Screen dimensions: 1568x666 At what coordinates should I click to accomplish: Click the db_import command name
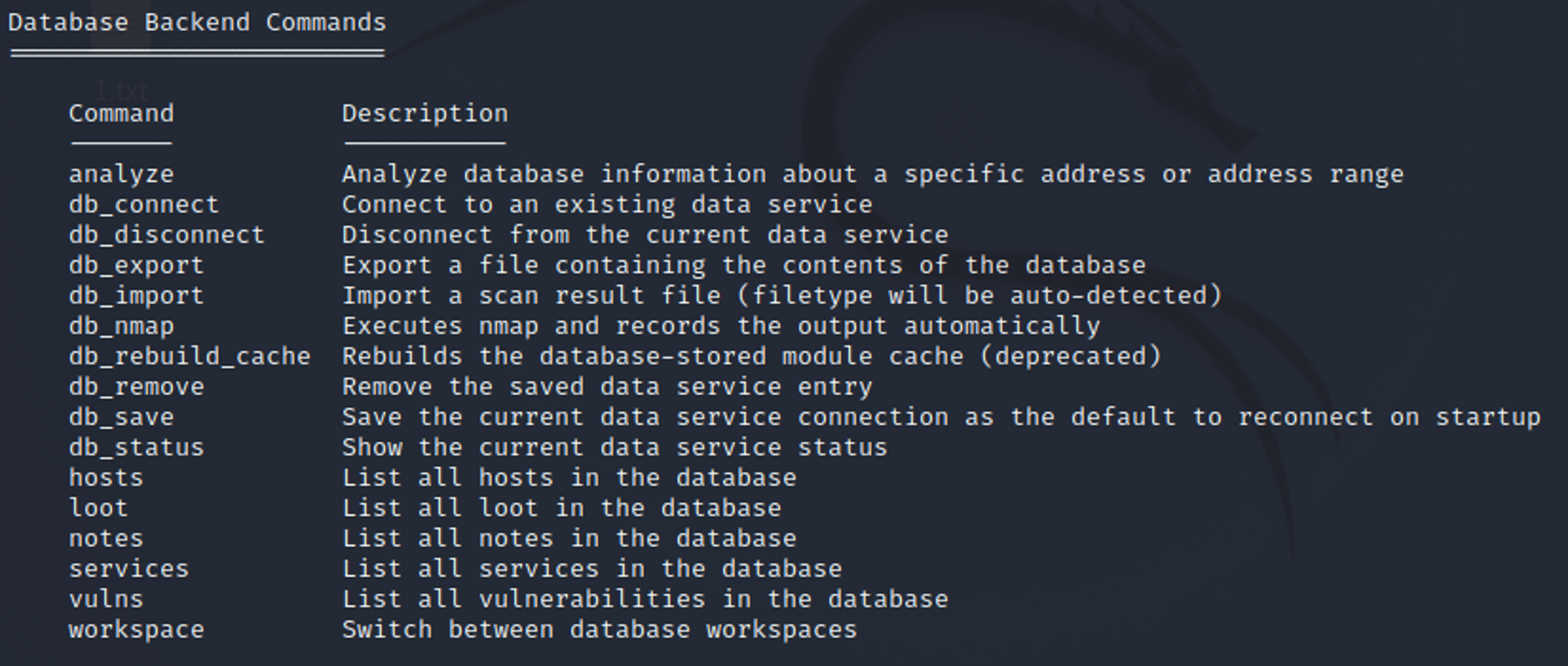(136, 296)
